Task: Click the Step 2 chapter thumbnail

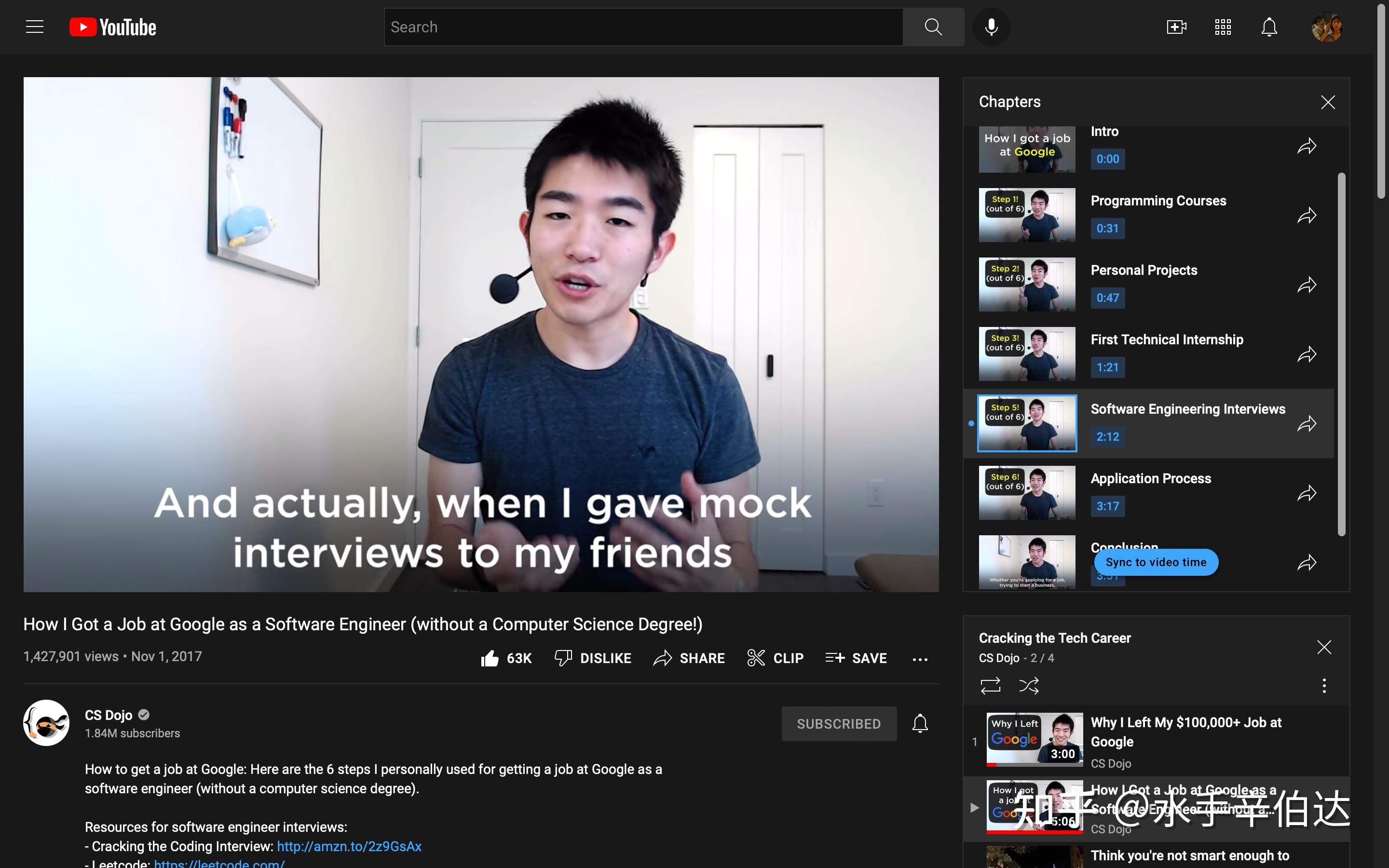Action: point(1027,285)
